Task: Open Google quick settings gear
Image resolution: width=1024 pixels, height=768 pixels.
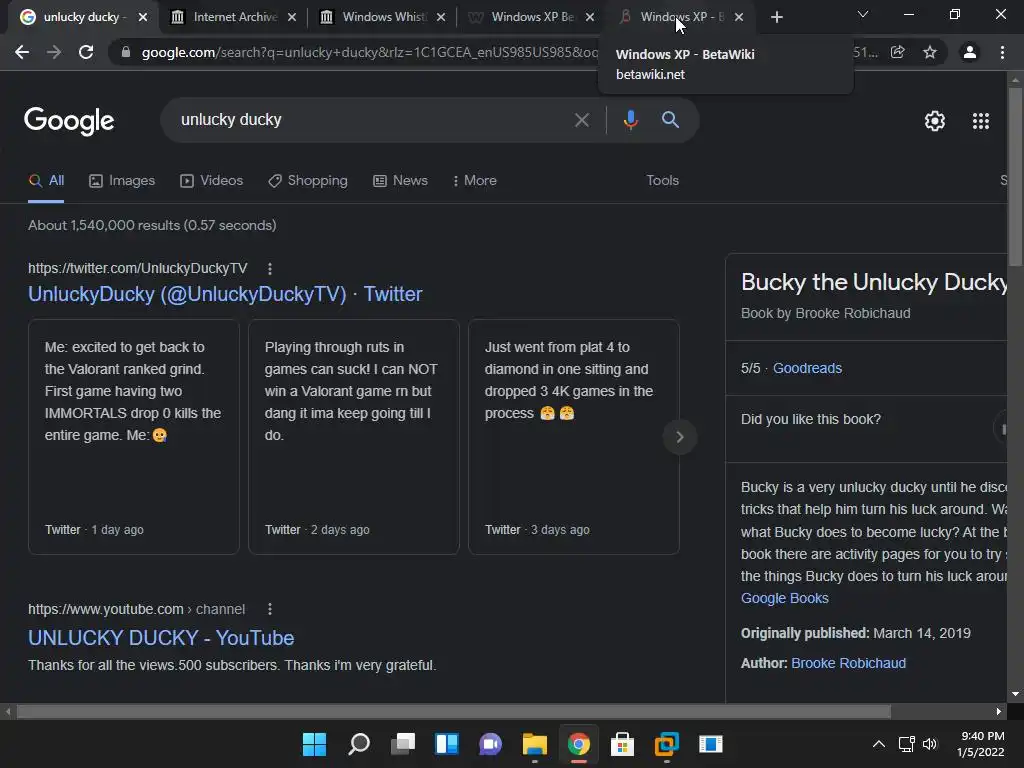Action: [x=935, y=121]
